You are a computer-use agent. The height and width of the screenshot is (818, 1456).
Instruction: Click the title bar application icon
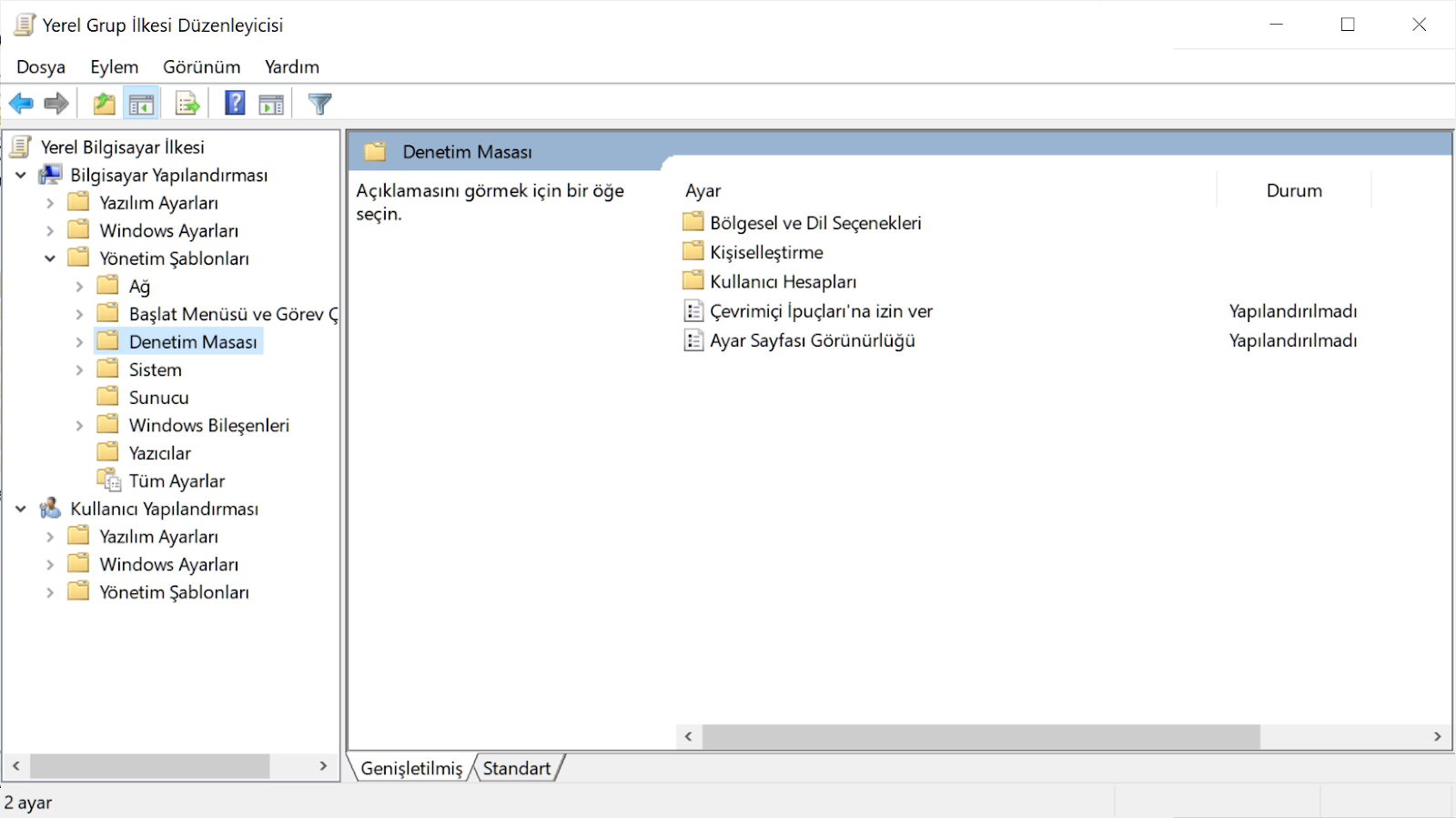point(25,25)
